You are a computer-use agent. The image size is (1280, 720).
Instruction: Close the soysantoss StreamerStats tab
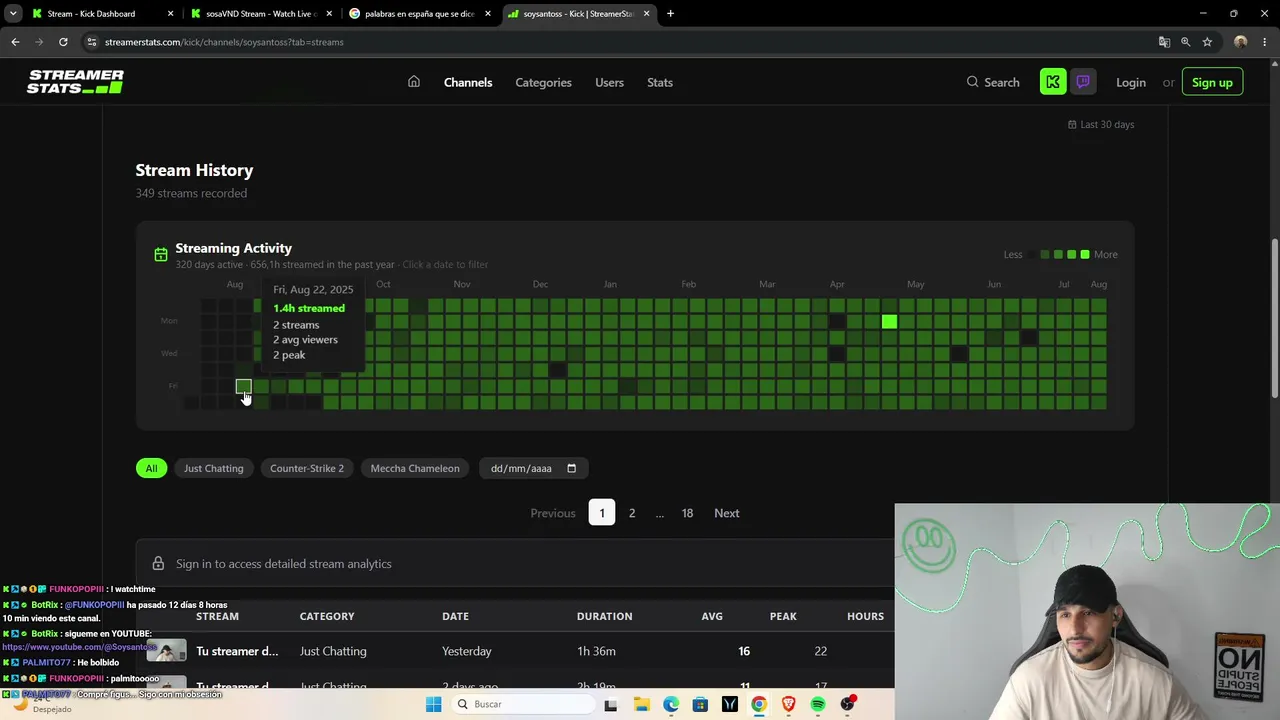647,14
